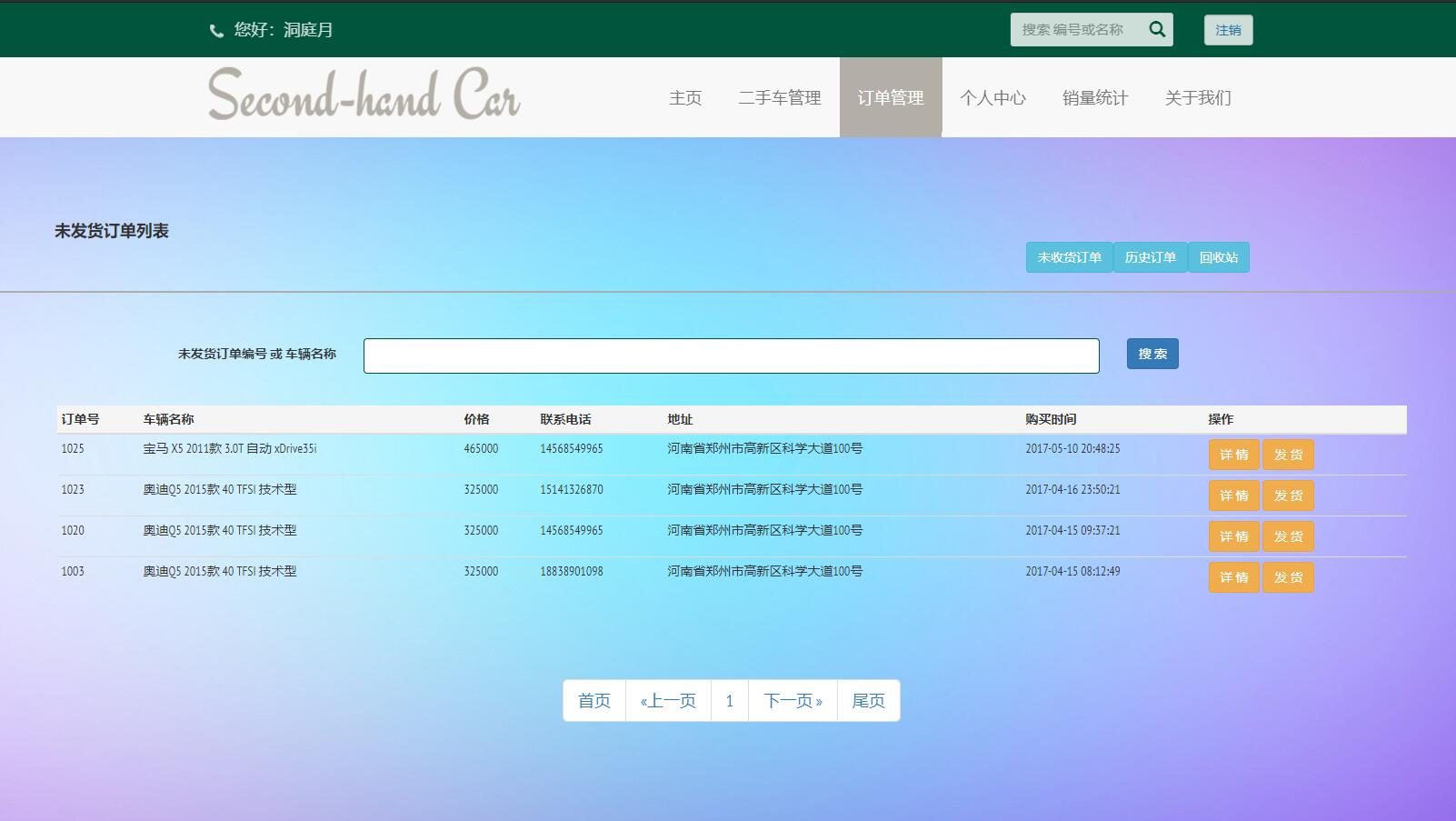Click the order search input field
1456x821 pixels.
tap(732, 355)
